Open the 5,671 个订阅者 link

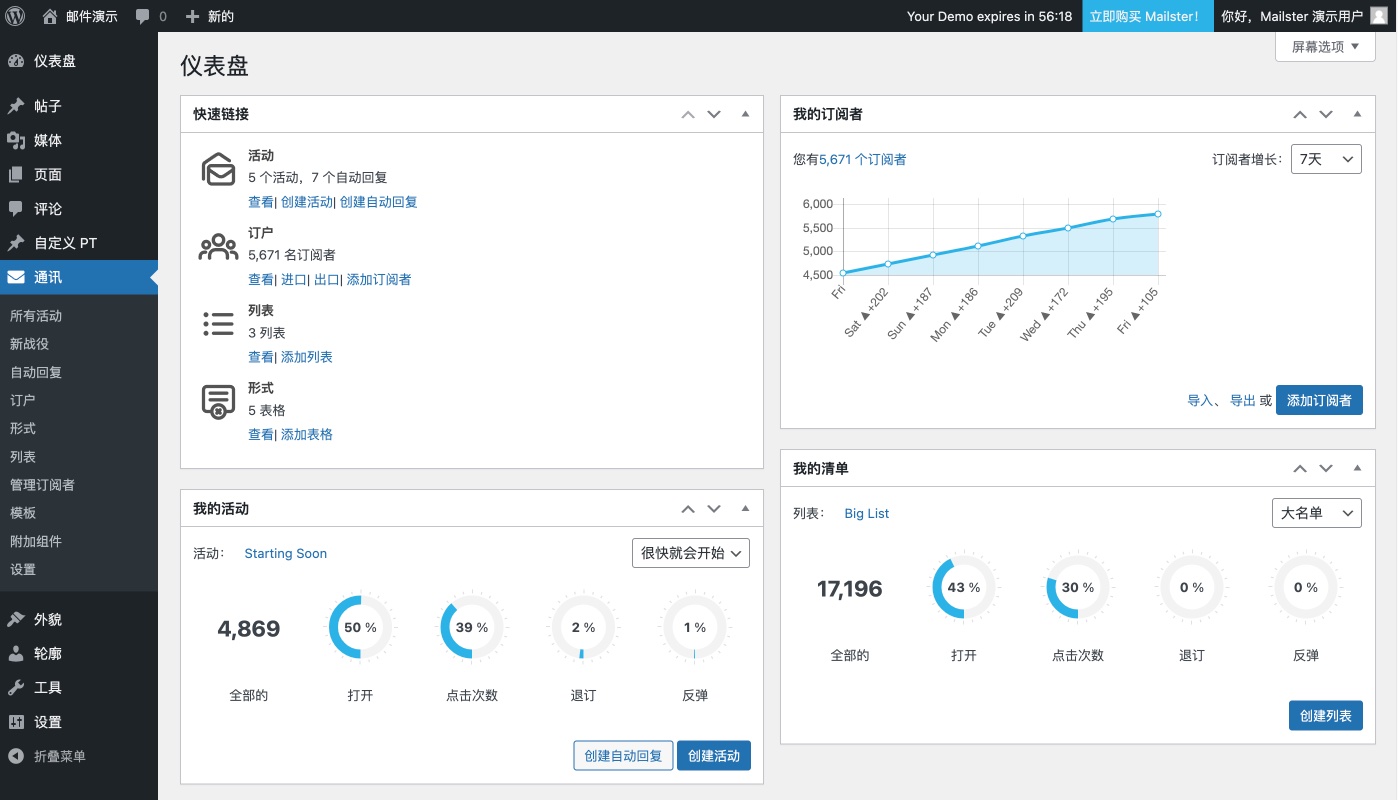(x=862, y=159)
